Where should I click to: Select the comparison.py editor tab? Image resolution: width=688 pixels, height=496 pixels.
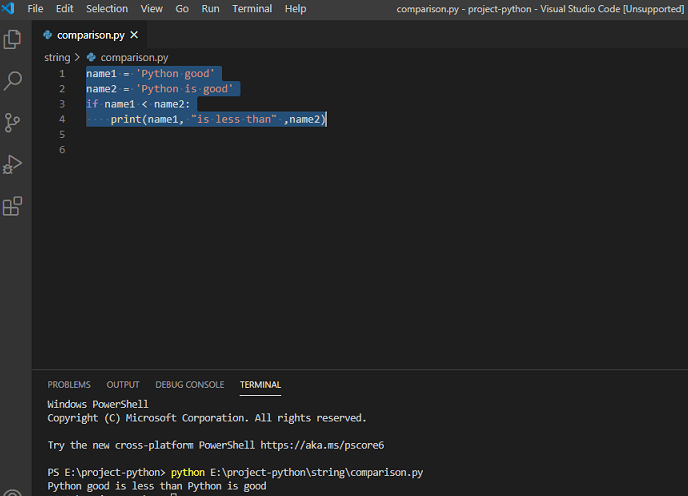pyautogui.click(x=90, y=35)
